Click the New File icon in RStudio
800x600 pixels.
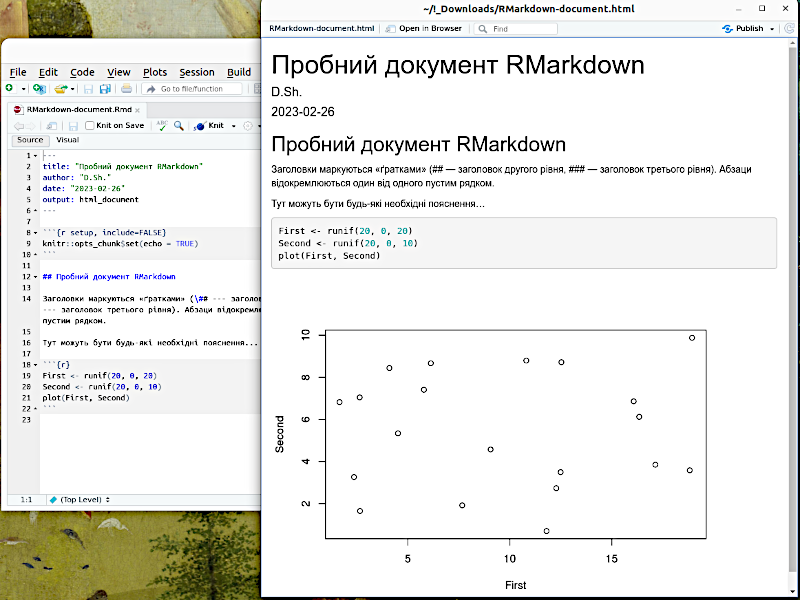9,88
